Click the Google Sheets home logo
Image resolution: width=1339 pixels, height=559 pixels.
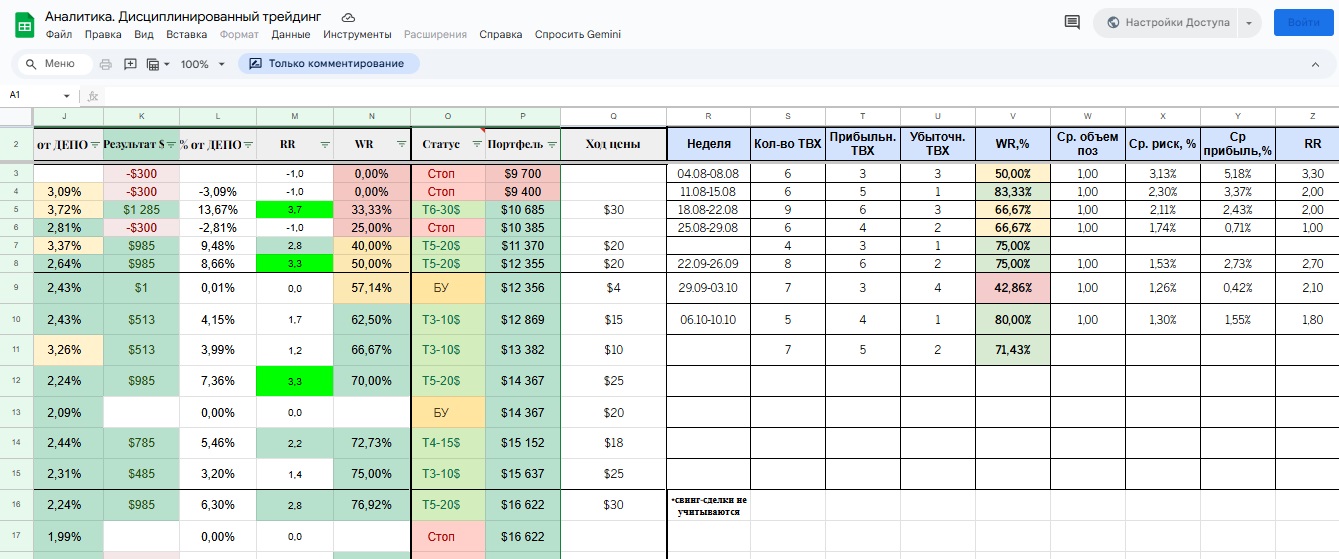(x=23, y=24)
